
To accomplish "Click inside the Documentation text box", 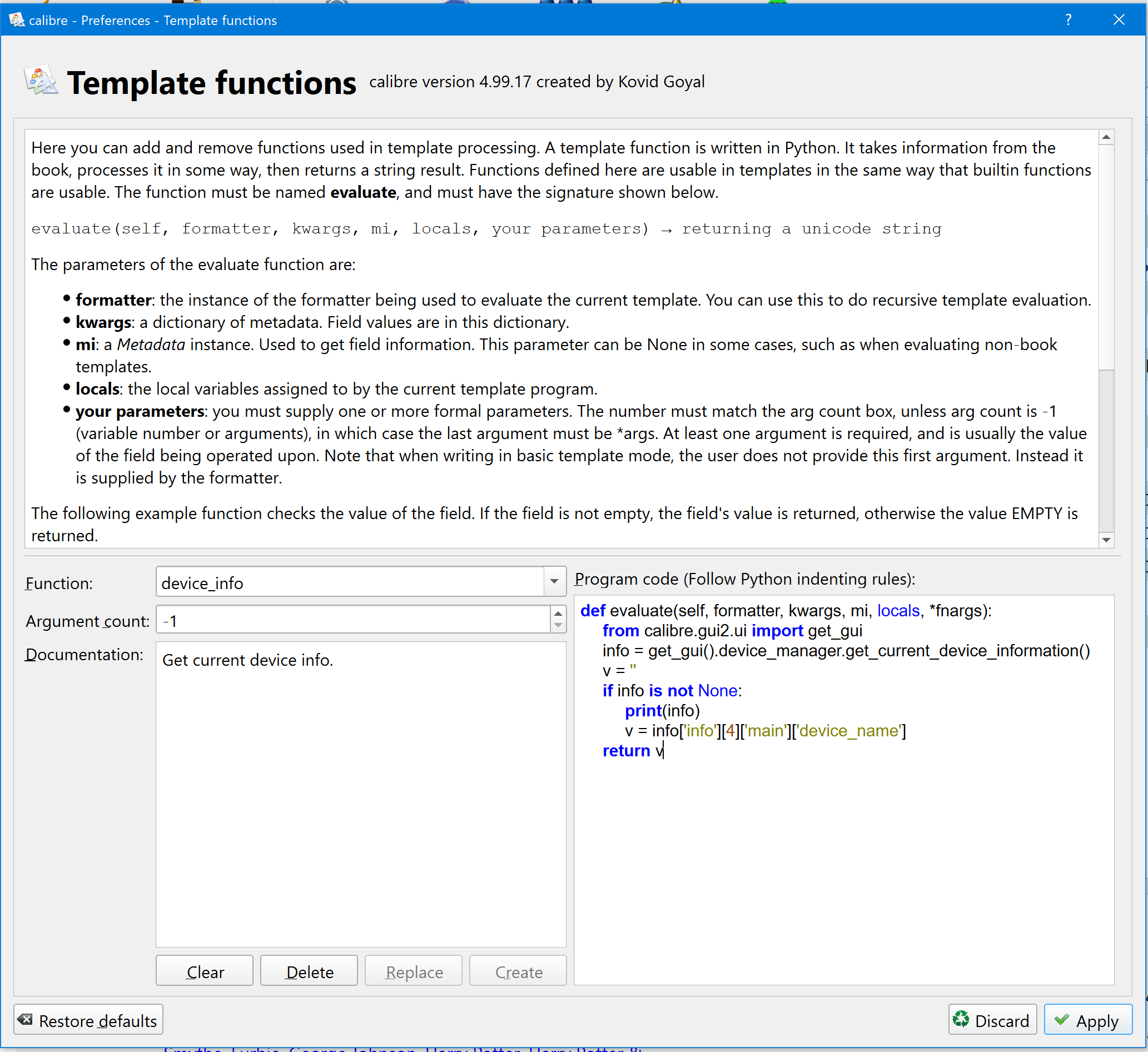I will click(361, 795).
